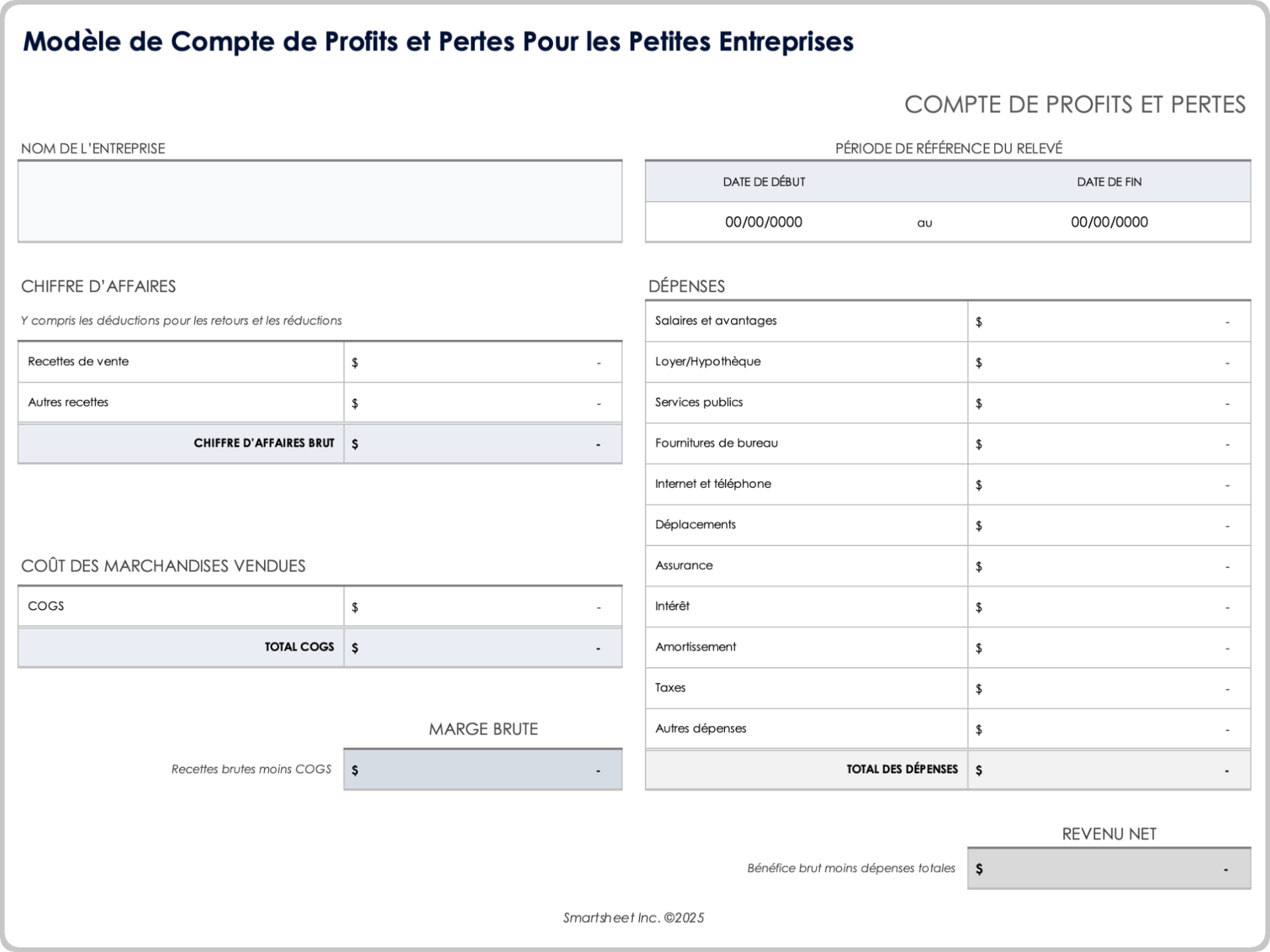The height and width of the screenshot is (952, 1270).
Task: Click the MARGE BRUTE amount cell
Action: coord(482,769)
